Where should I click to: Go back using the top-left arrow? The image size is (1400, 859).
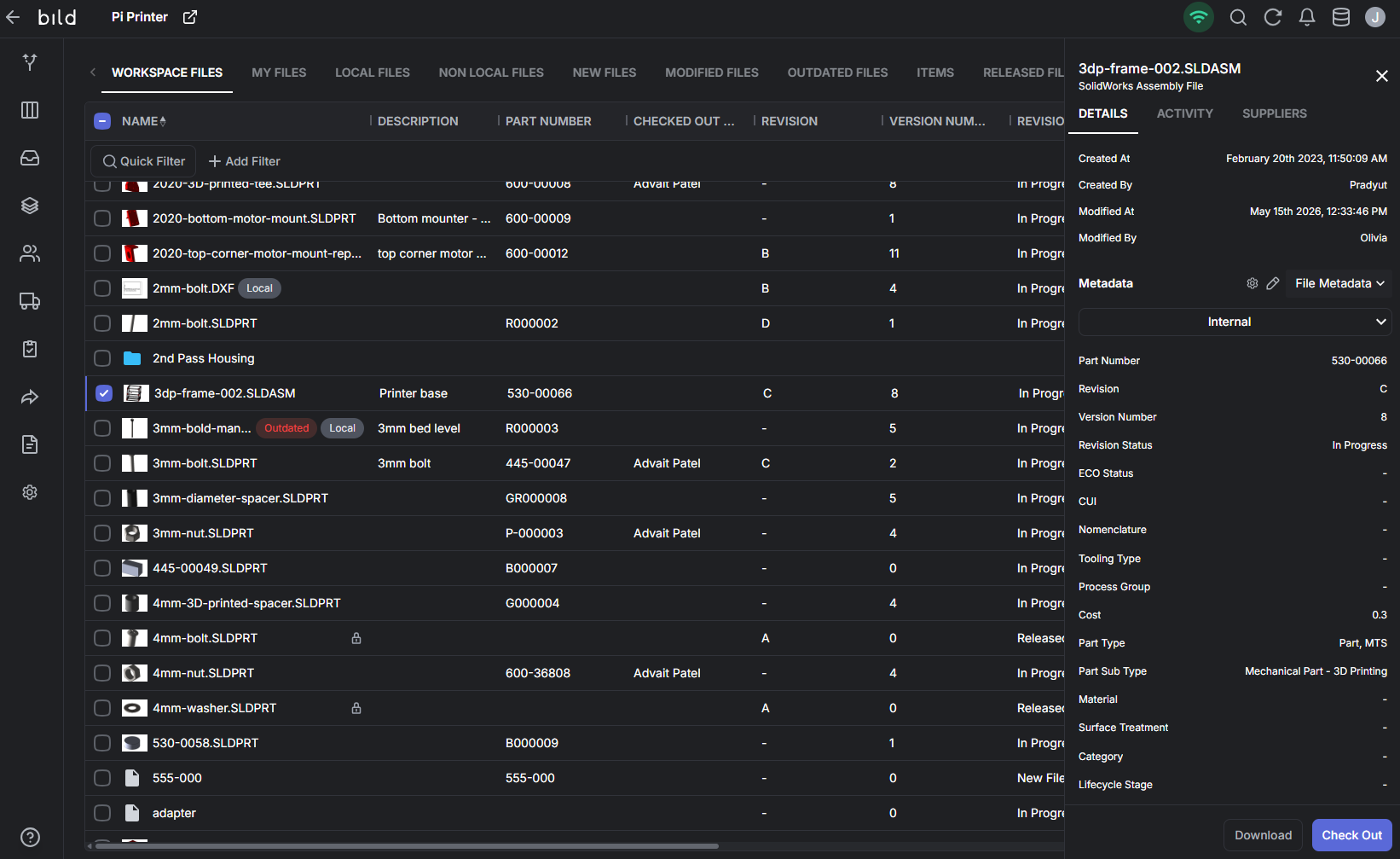(x=13, y=17)
